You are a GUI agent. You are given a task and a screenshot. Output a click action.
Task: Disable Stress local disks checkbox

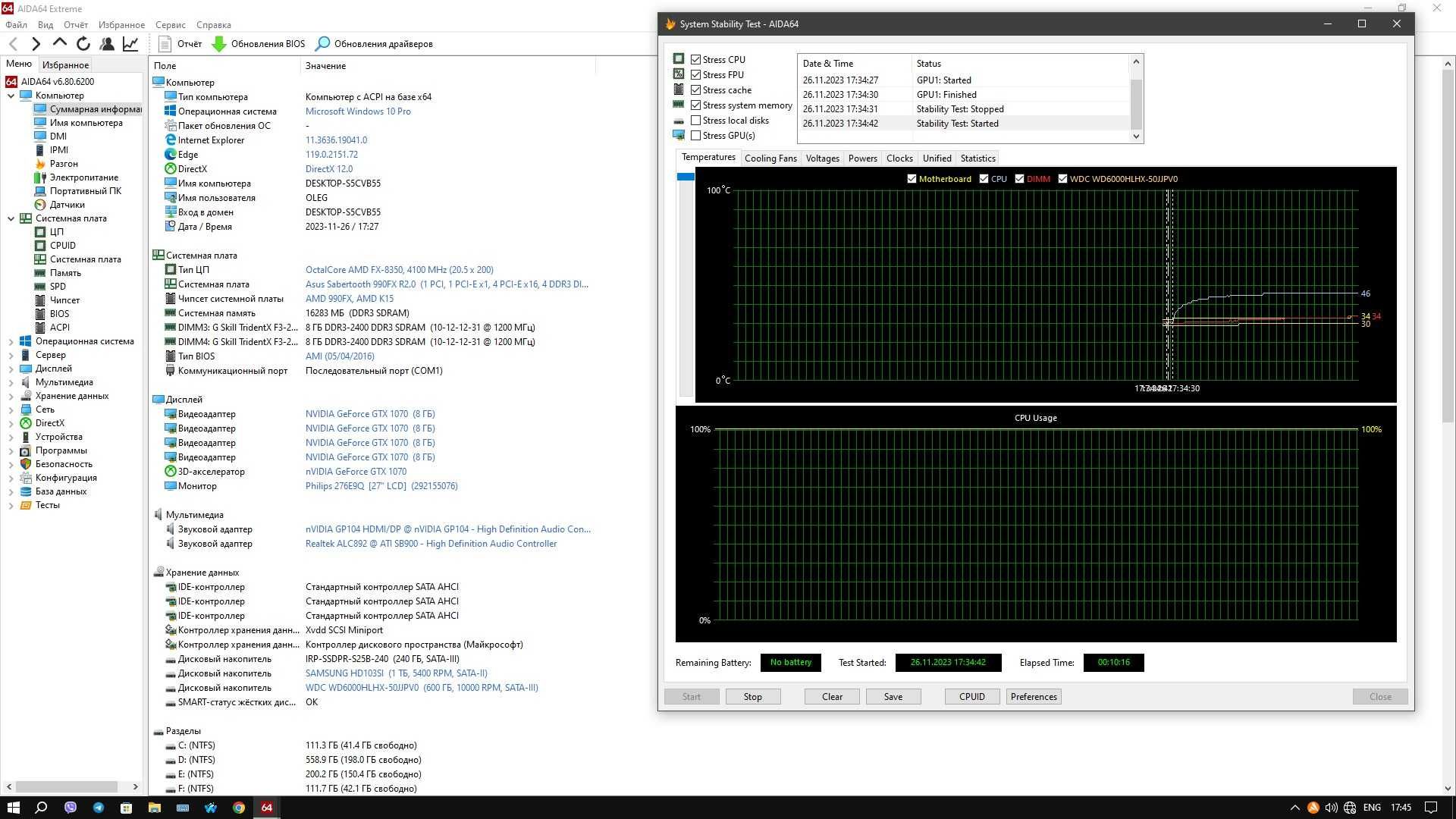coord(696,120)
